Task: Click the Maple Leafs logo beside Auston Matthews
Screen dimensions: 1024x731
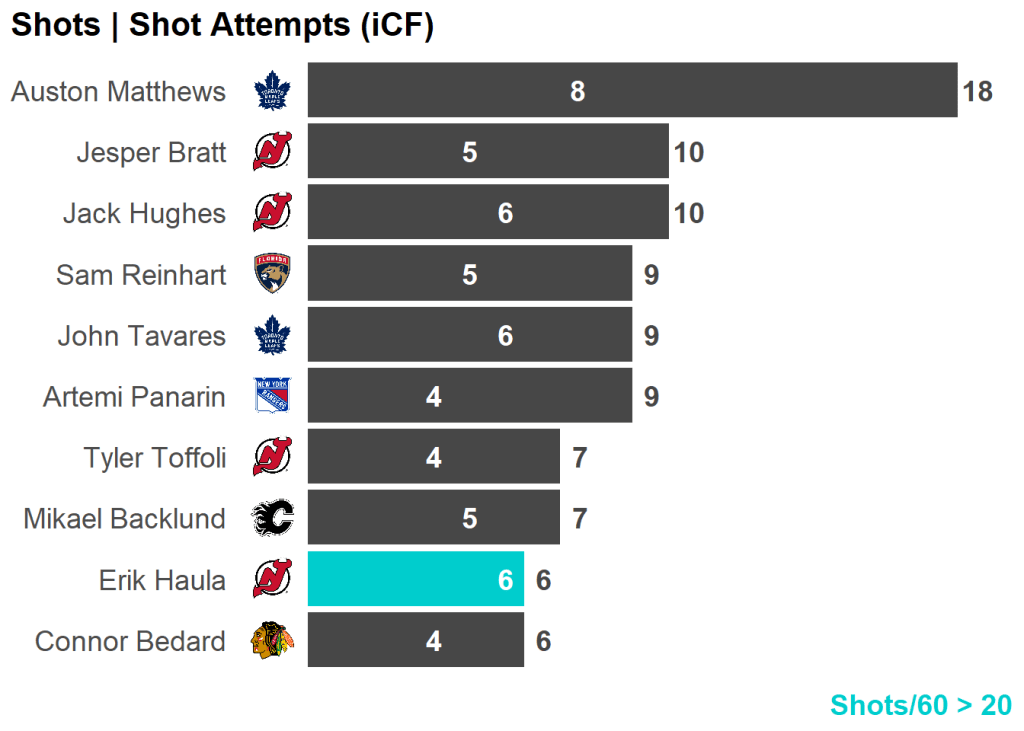Action: (x=271, y=91)
